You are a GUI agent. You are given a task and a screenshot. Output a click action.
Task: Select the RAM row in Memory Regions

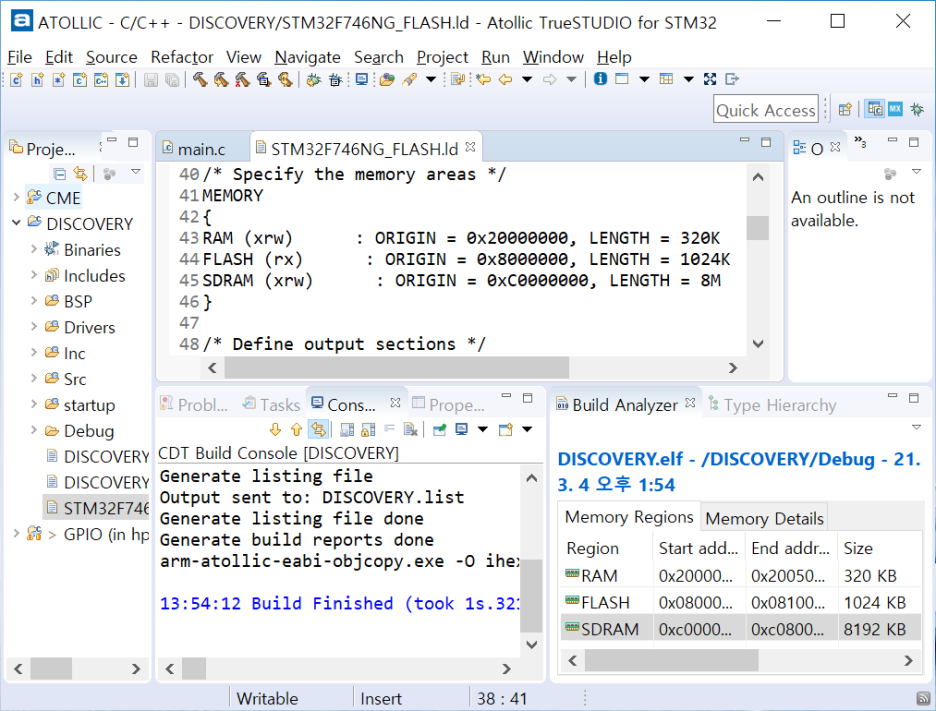(741, 575)
